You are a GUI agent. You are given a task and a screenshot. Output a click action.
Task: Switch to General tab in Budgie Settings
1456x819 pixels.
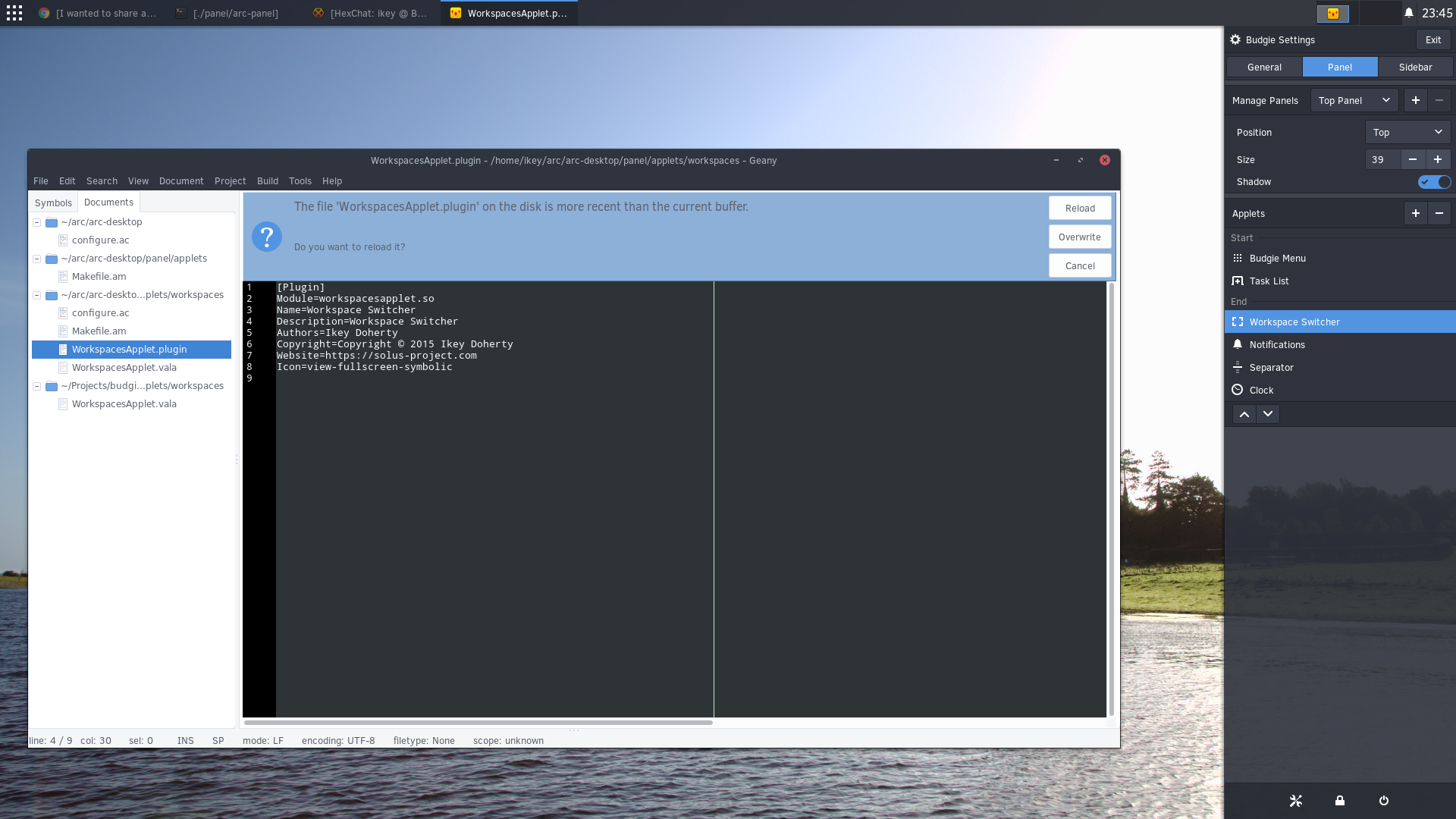tap(1264, 67)
